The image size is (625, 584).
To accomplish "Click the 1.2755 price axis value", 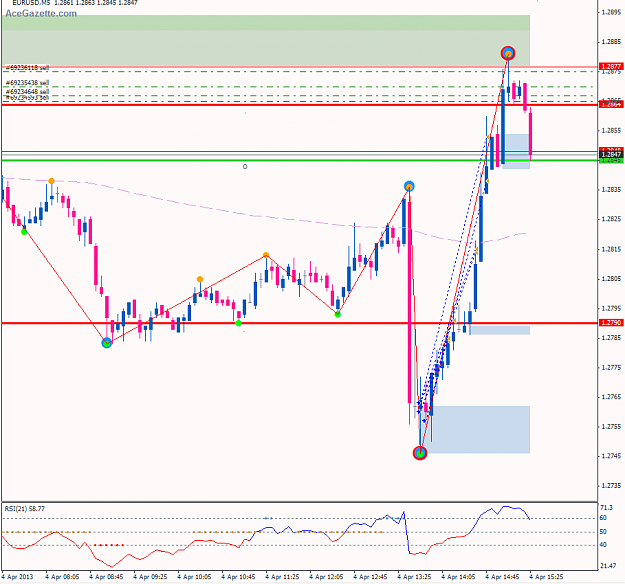I will [611, 427].
